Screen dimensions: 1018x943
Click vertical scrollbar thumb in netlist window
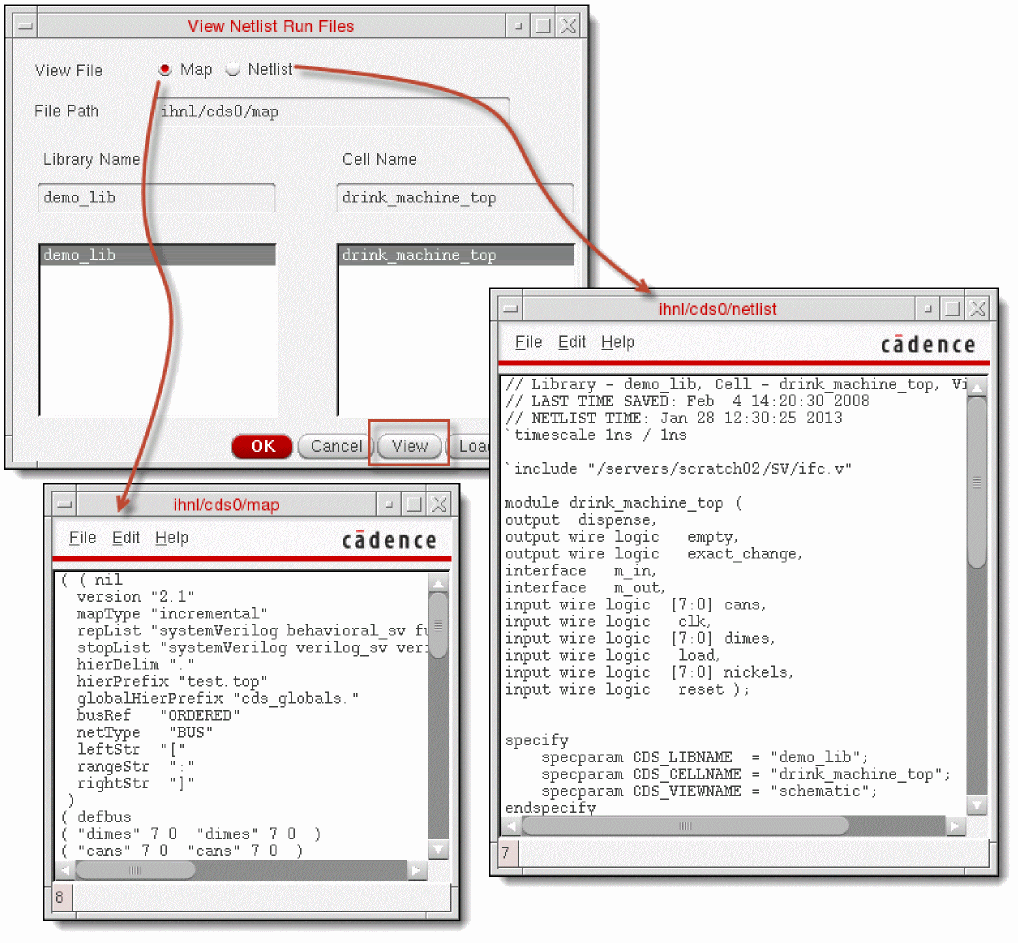tap(977, 483)
